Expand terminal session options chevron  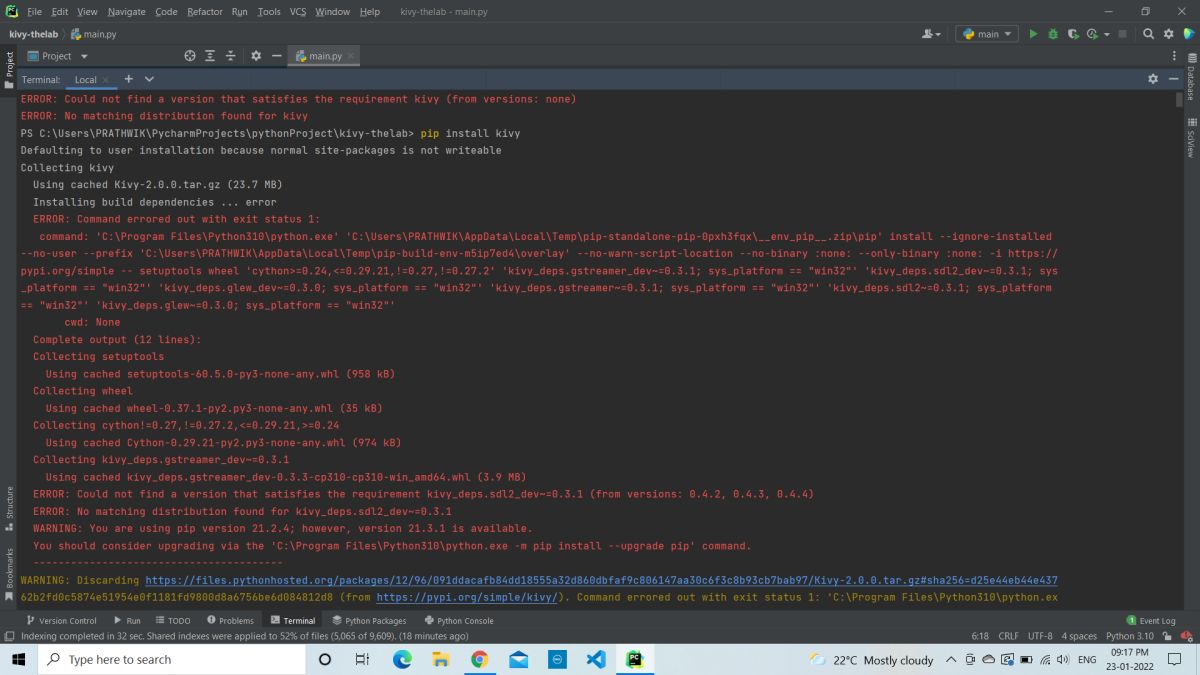(149, 79)
